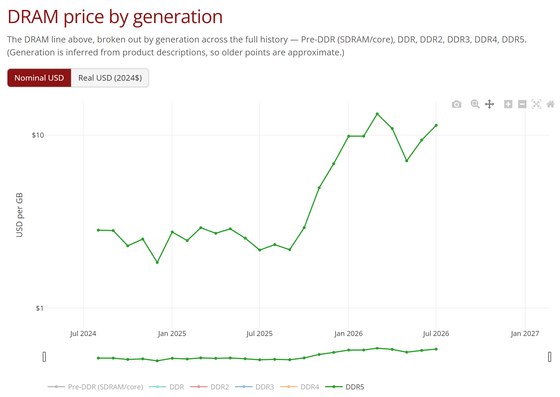This screenshot has width=560, height=397.
Task: Download plot as PNG camera icon
Action: click(456, 104)
